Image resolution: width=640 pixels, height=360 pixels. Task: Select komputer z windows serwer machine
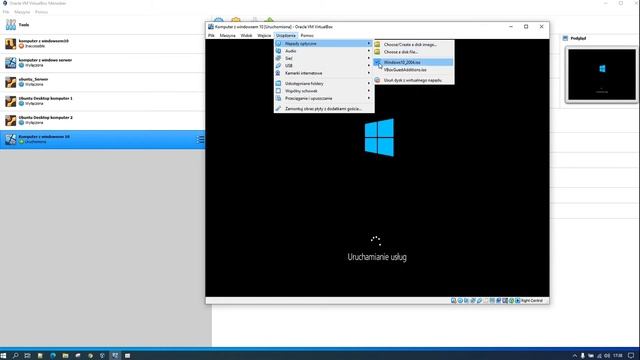click(102, 63)
